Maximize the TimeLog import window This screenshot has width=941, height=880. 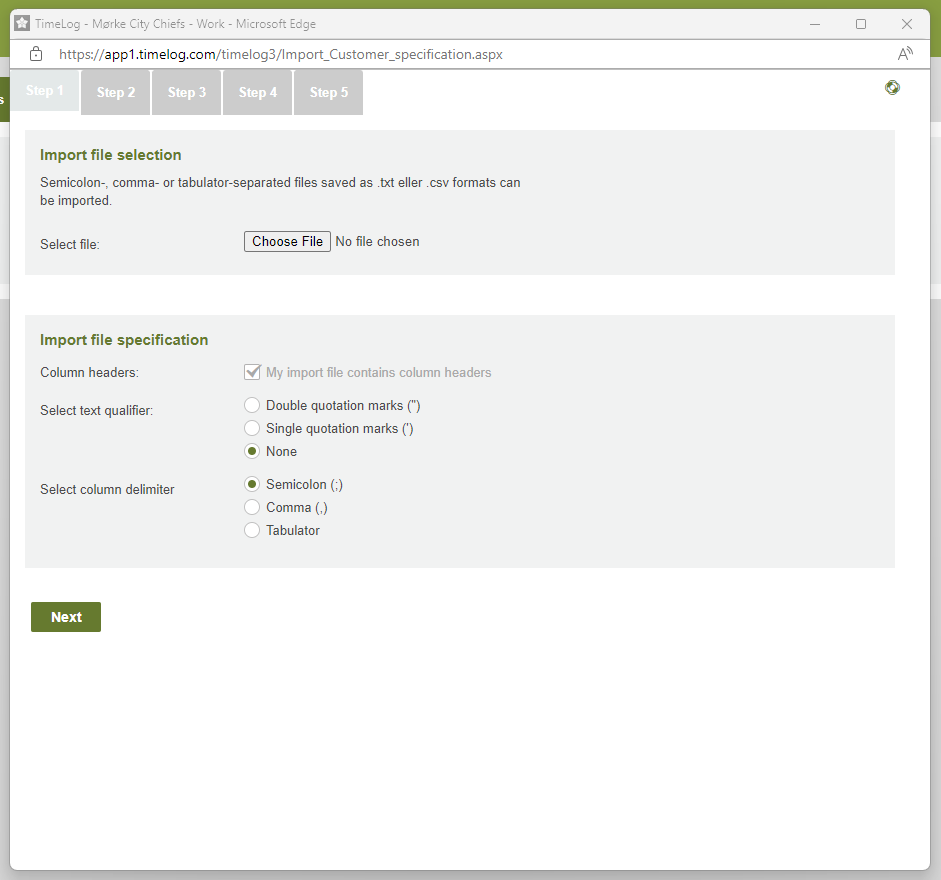point(861,24)
